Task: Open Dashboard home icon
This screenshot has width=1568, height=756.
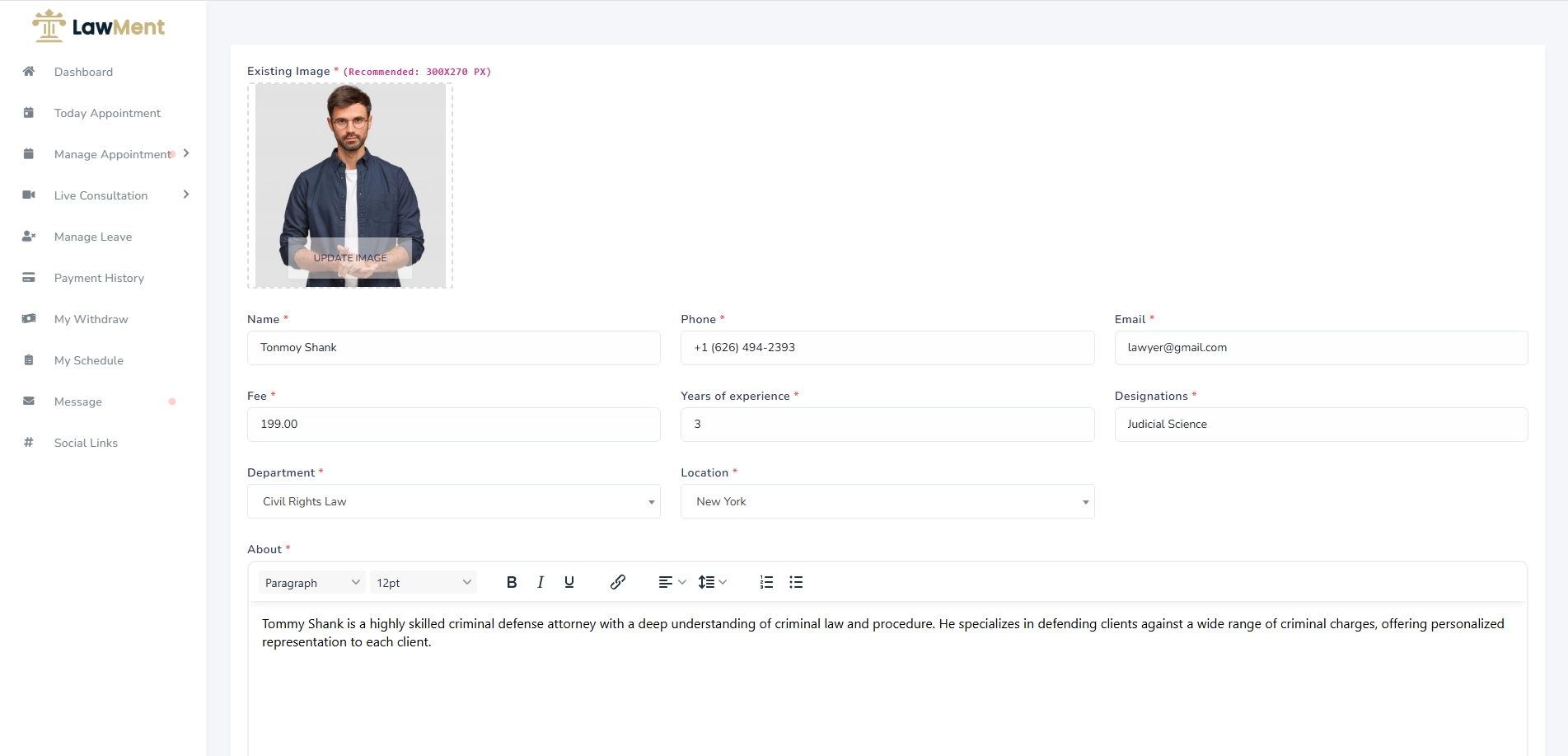Action: (29, 71)
